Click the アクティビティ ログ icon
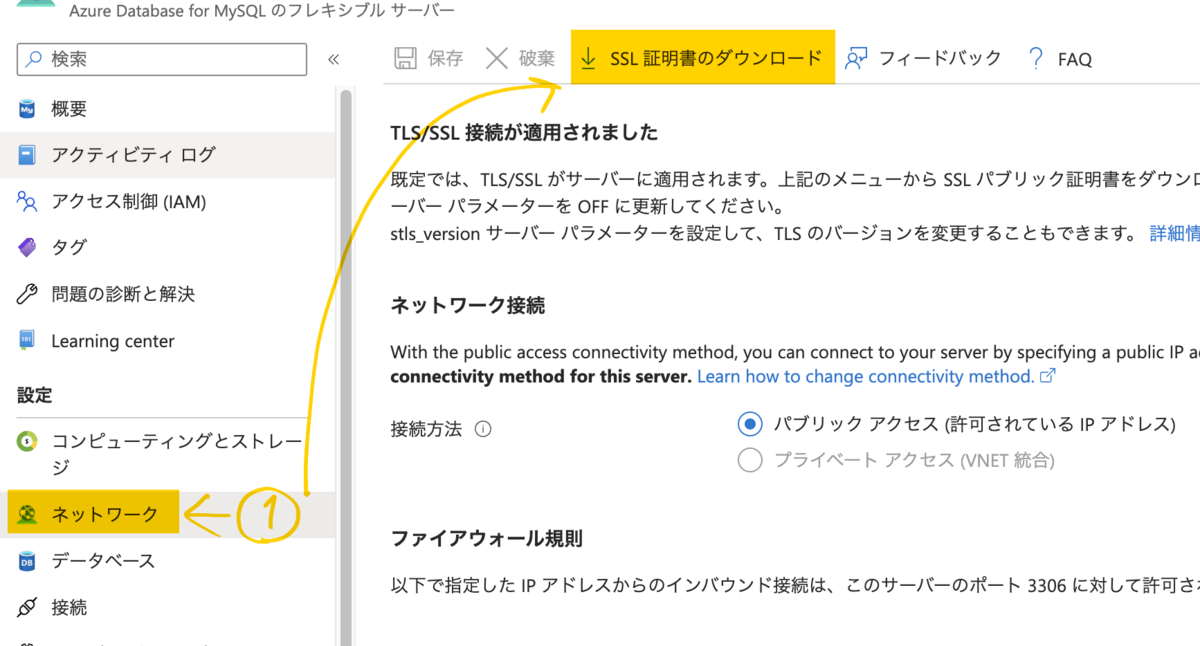The height and width of the screenshot is (646, 1200). [x=27, y=154]
